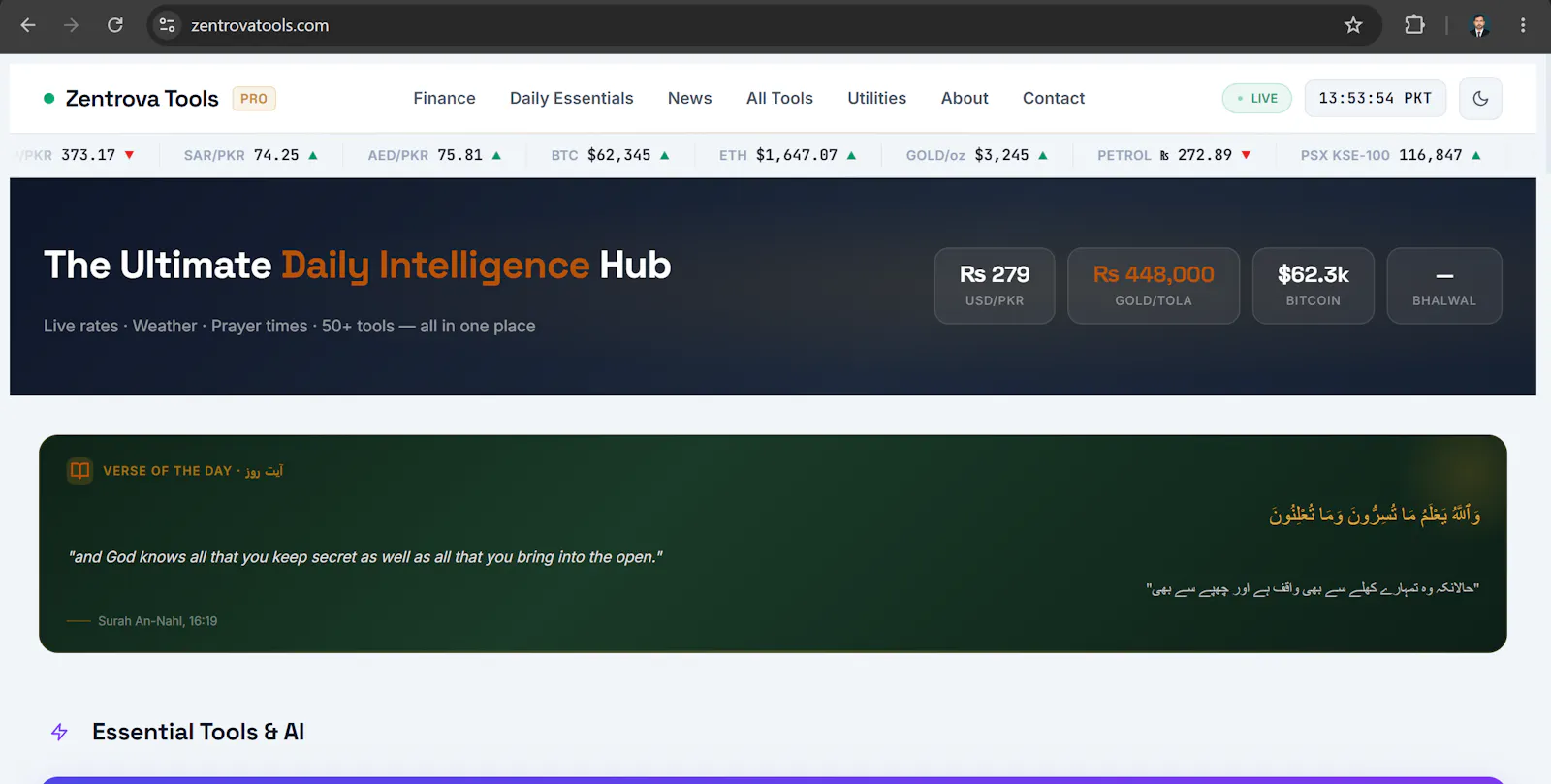Click the browser forward arrow
1551x784 pixels.
71,25
